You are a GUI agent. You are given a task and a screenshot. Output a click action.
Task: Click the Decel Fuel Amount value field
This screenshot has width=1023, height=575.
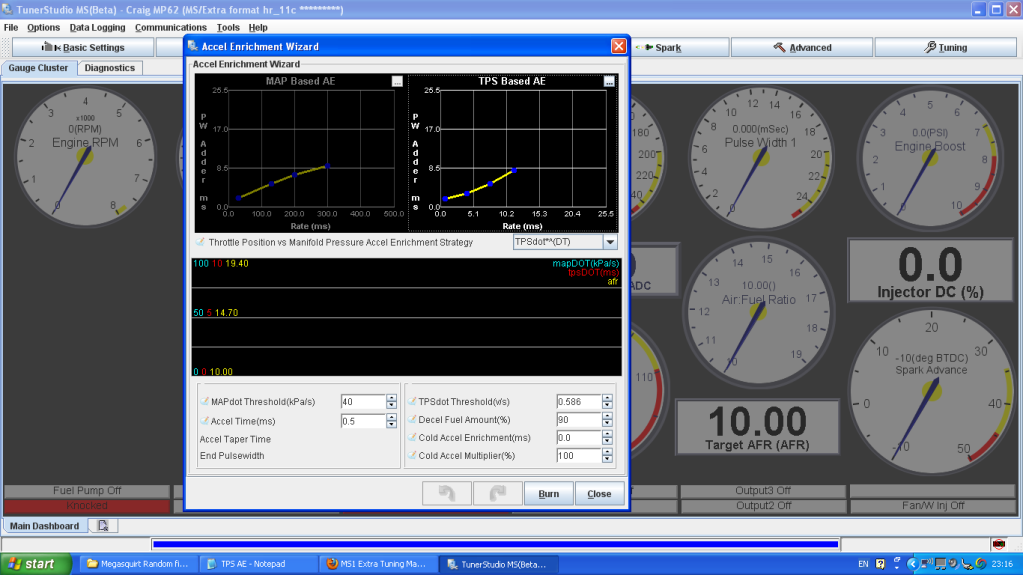pyautogui.click(x=579, y=420)
